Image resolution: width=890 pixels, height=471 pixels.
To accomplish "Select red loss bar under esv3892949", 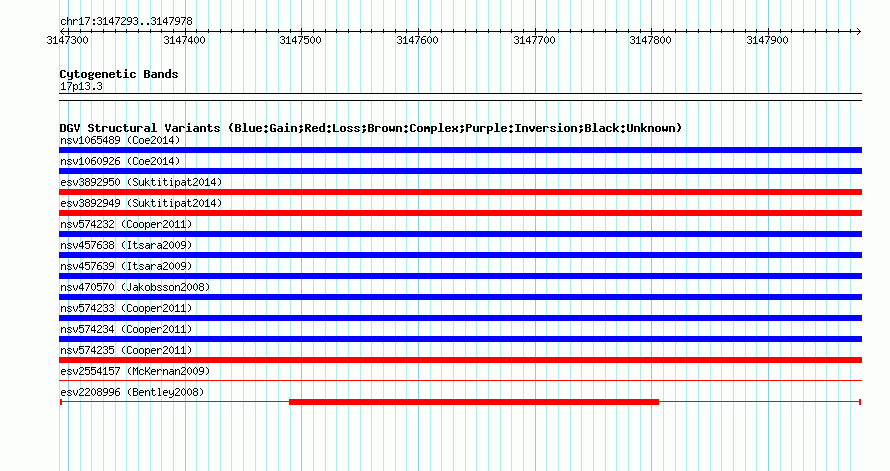I will point(460,213).
